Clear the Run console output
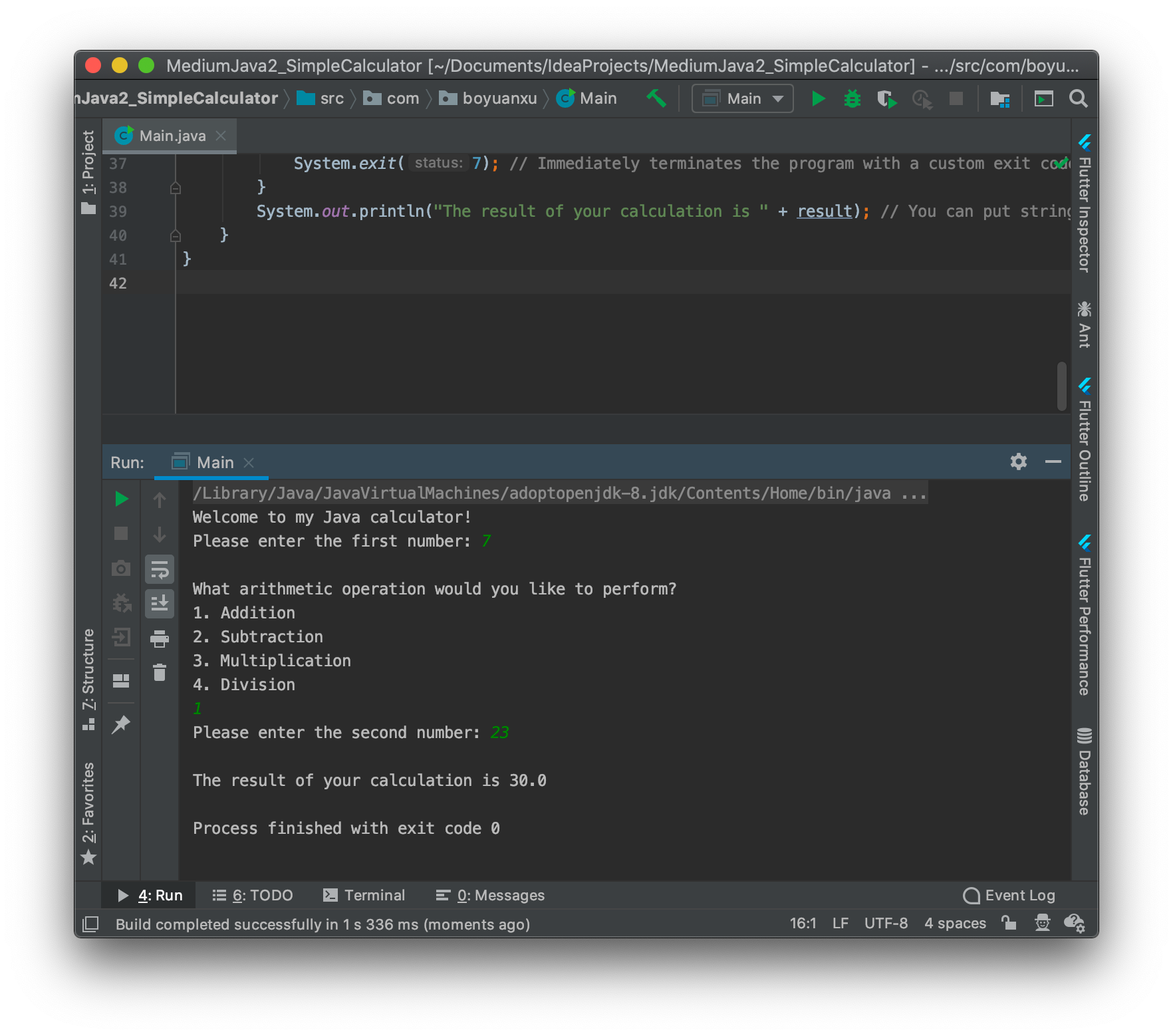The width and height of the screenshot is (1173, 1036). coord(160,672)
